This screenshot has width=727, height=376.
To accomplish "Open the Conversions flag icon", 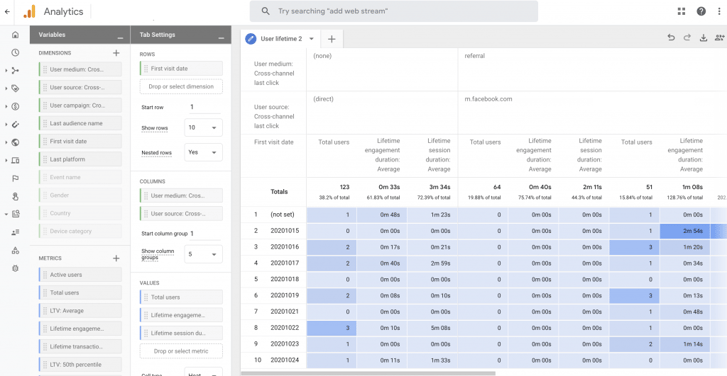I will pos(15,178).
